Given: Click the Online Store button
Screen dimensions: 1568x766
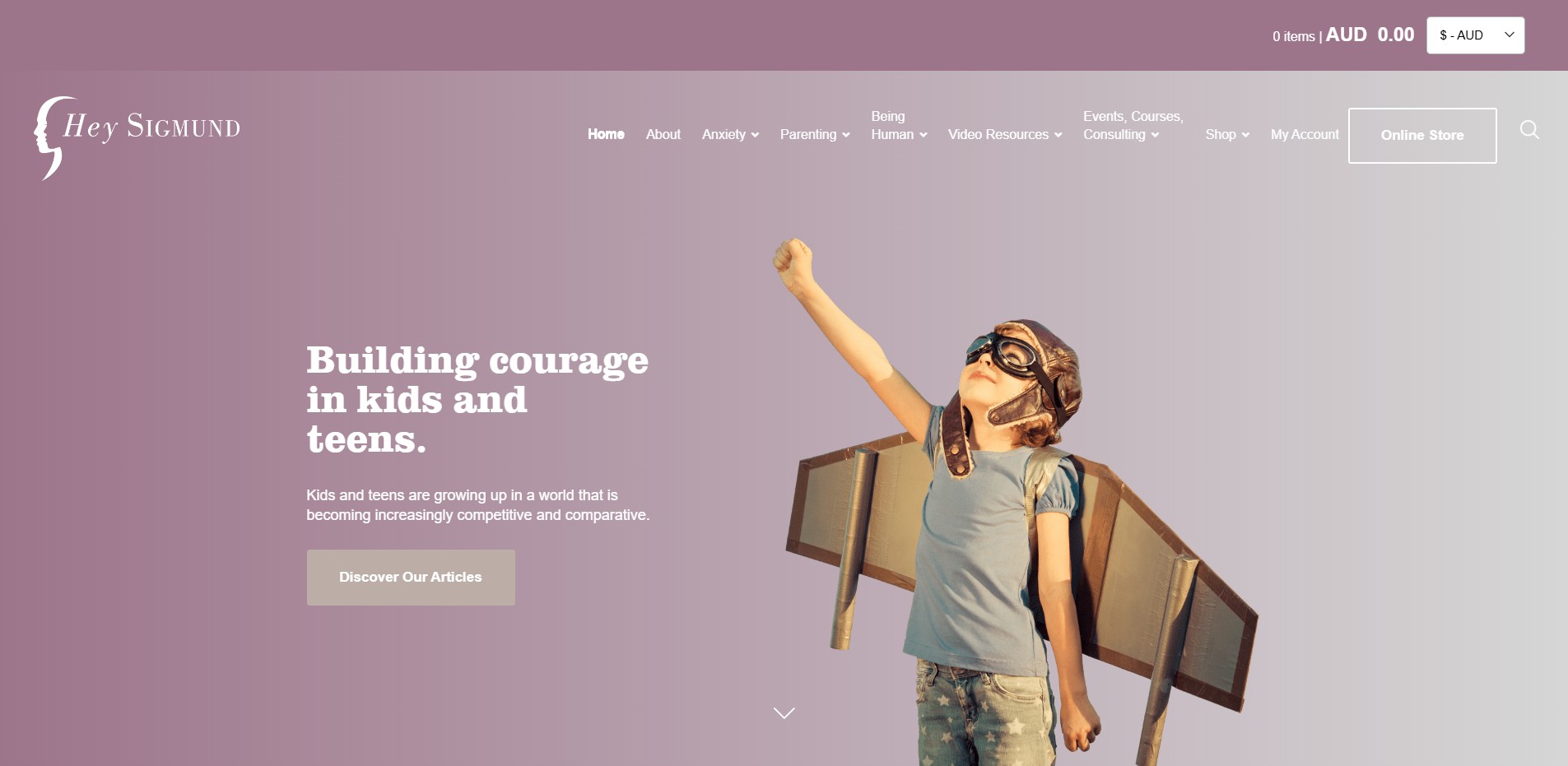Looking at the screenshot, I should point(1422,136).
